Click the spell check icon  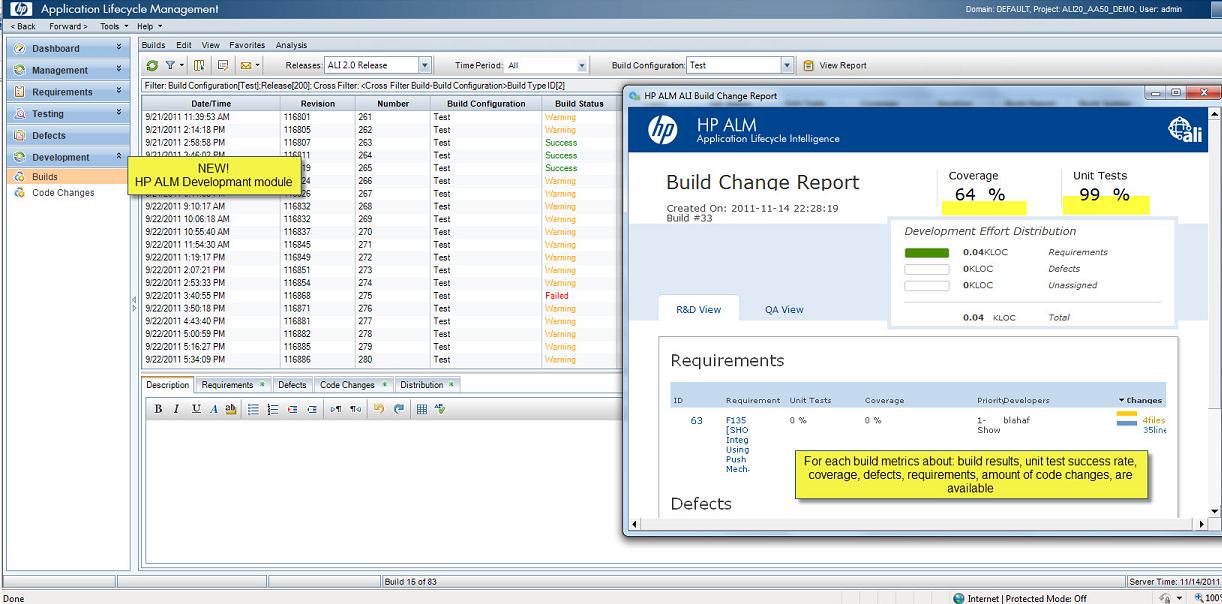pyautogui.click(x=440, y=409)
